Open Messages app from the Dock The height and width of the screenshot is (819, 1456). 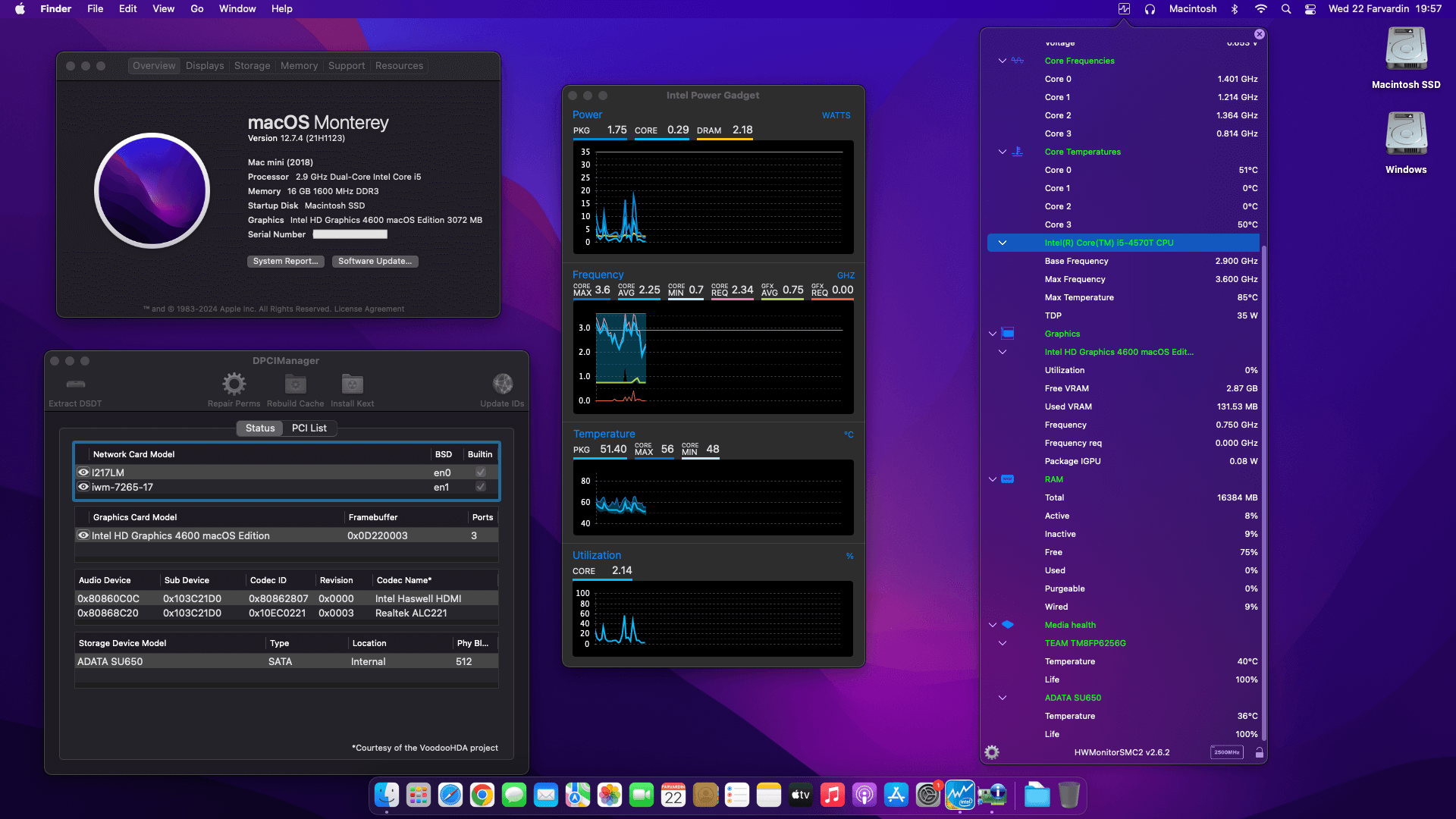(x=514, y=795)
